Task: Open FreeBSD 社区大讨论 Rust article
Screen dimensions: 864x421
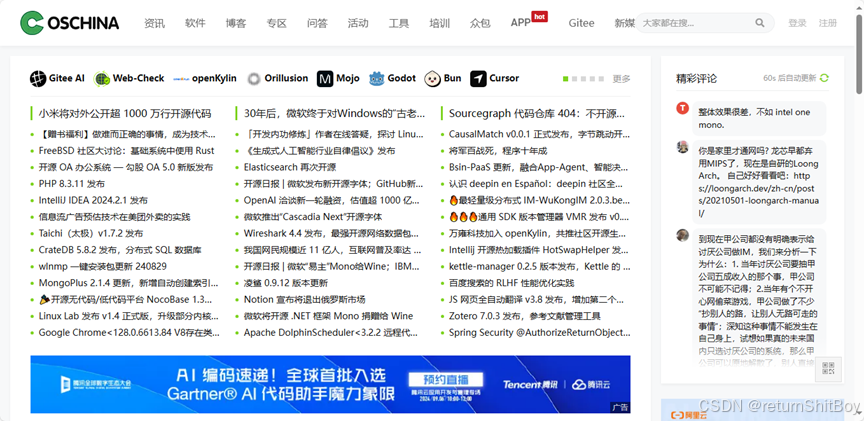Action: coord(126,150)
